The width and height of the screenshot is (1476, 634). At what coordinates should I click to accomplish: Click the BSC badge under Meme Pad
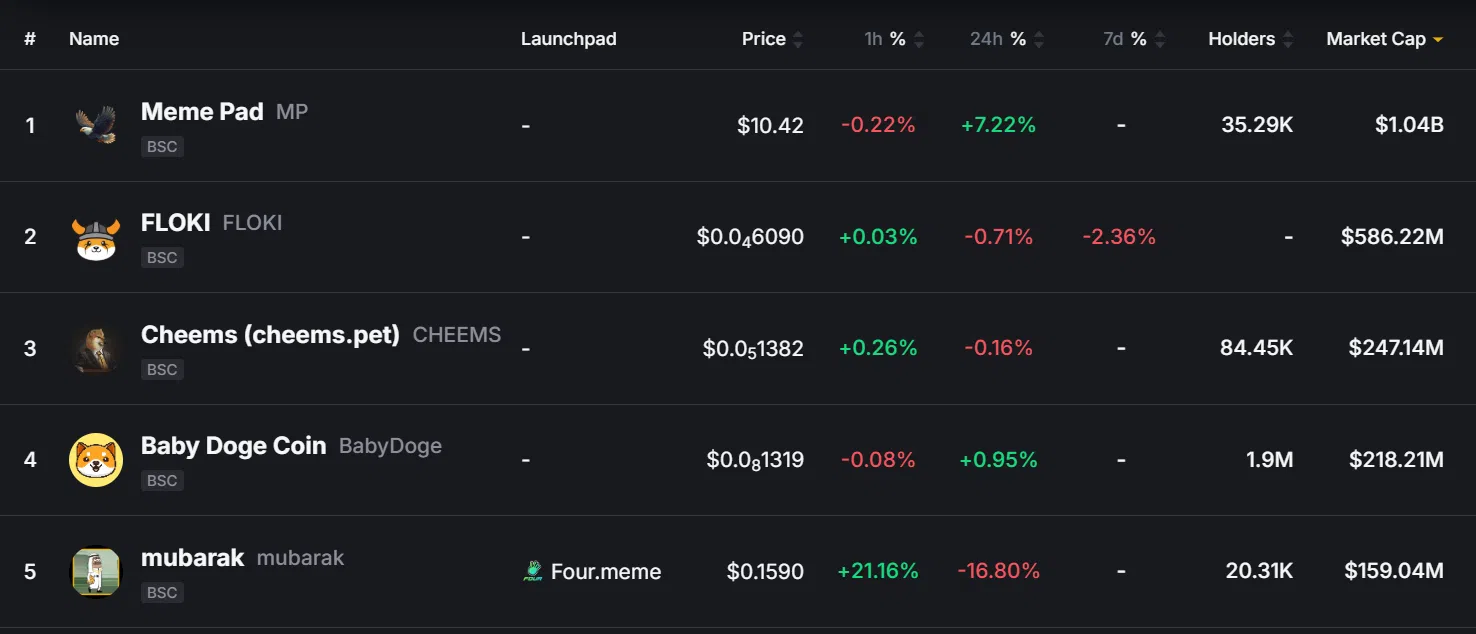162,147
